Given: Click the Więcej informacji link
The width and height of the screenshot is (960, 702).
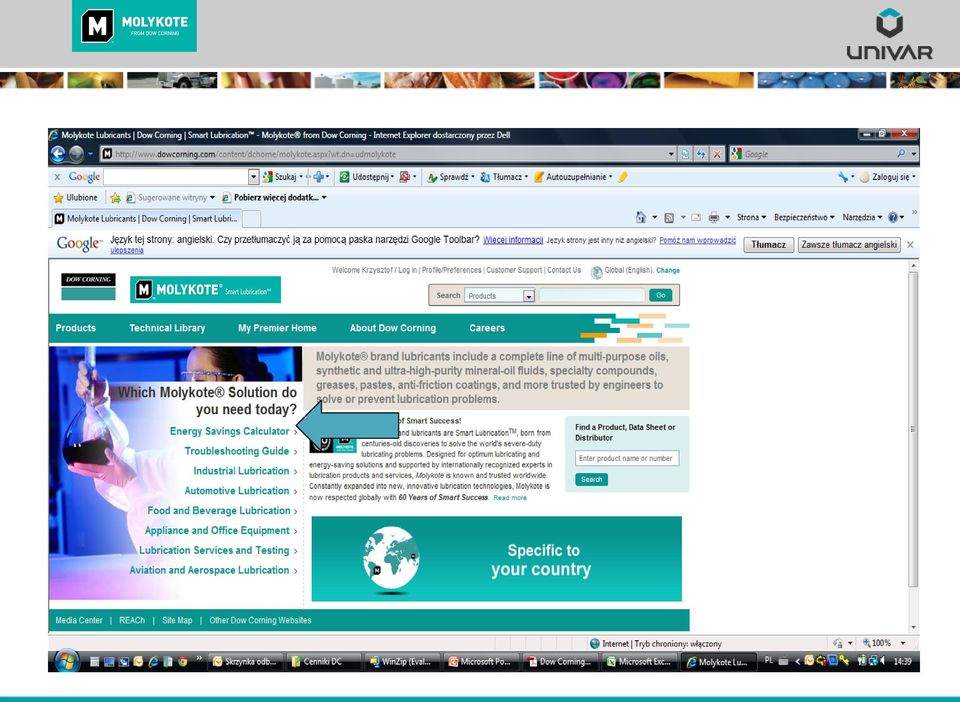Looking at the screenshot, I should point(513,240).
